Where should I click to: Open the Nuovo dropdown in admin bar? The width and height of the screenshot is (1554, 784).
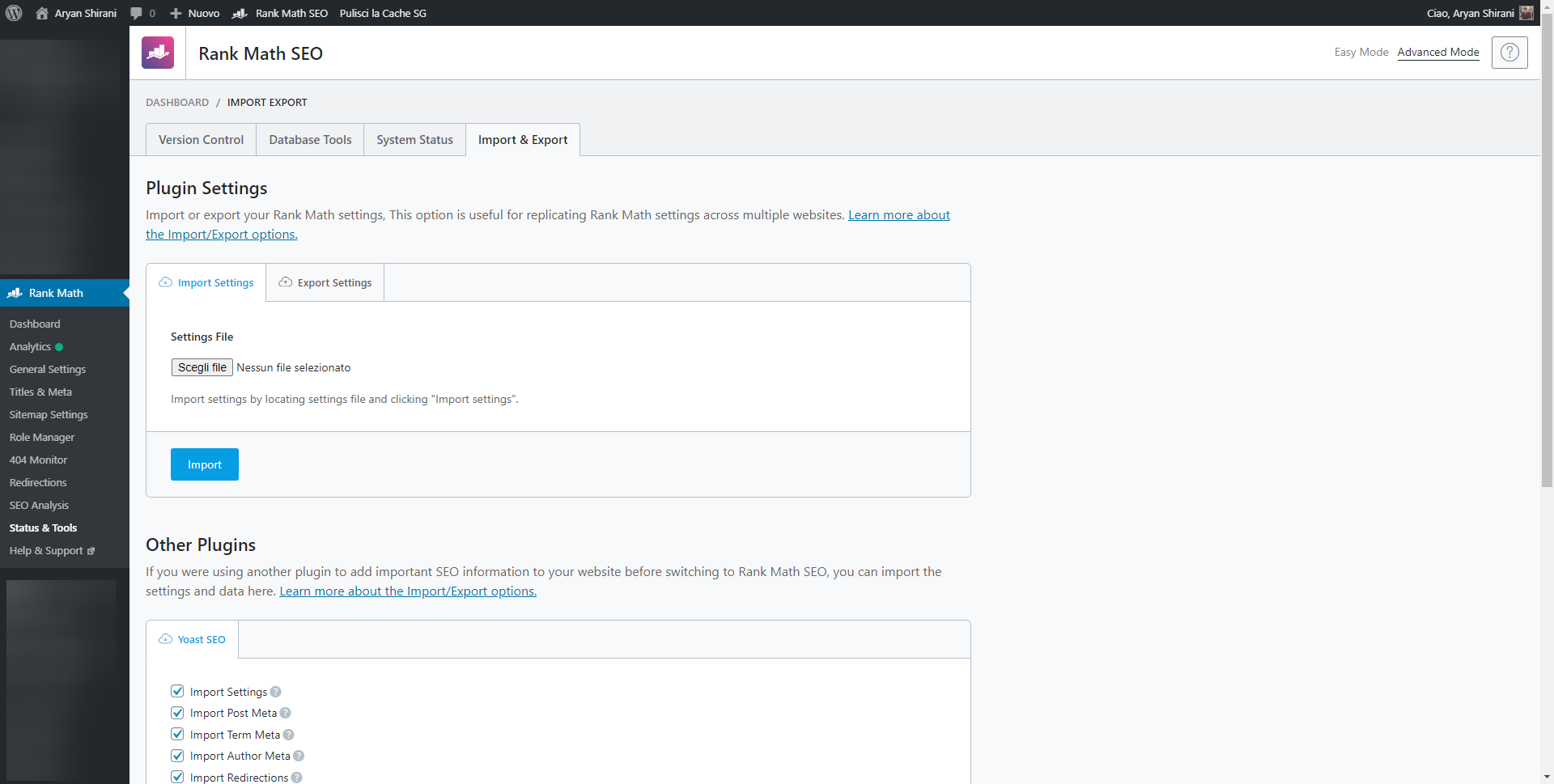[195, 13]
